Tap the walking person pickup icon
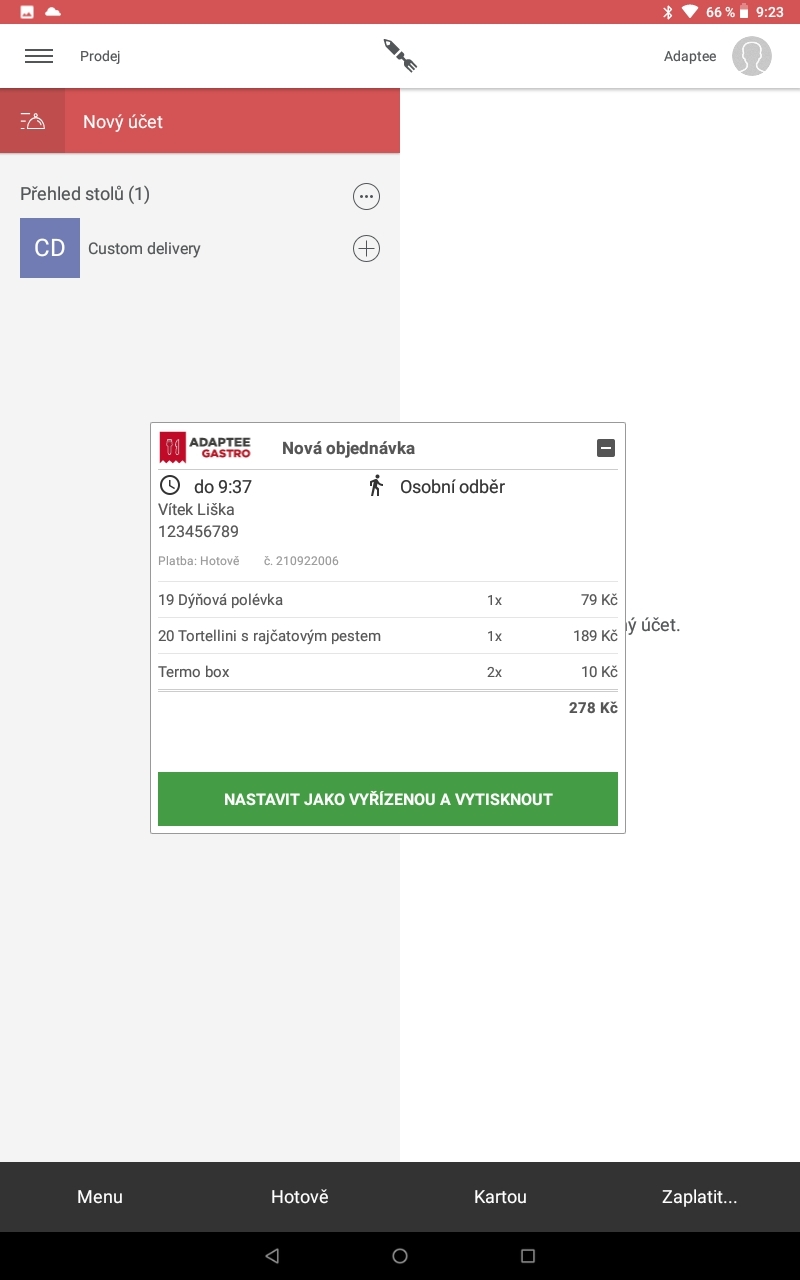The image size is (800, 1280). tap(376, 486)
